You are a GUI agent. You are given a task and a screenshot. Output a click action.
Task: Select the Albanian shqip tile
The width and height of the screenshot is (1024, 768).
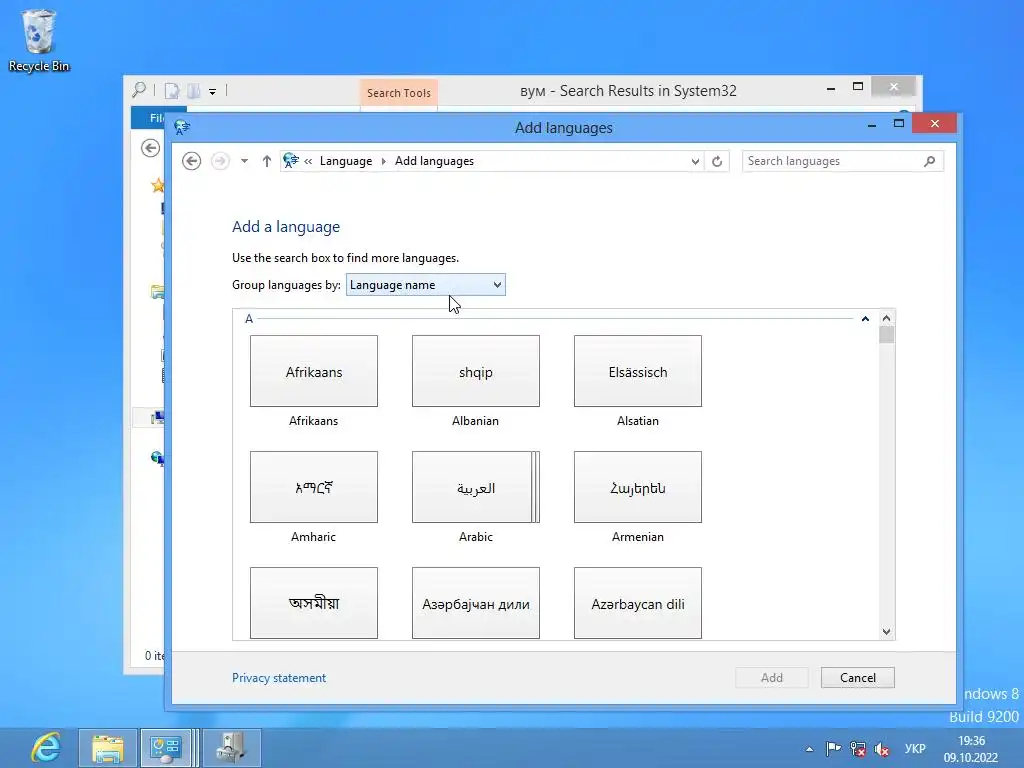(475, 371)
